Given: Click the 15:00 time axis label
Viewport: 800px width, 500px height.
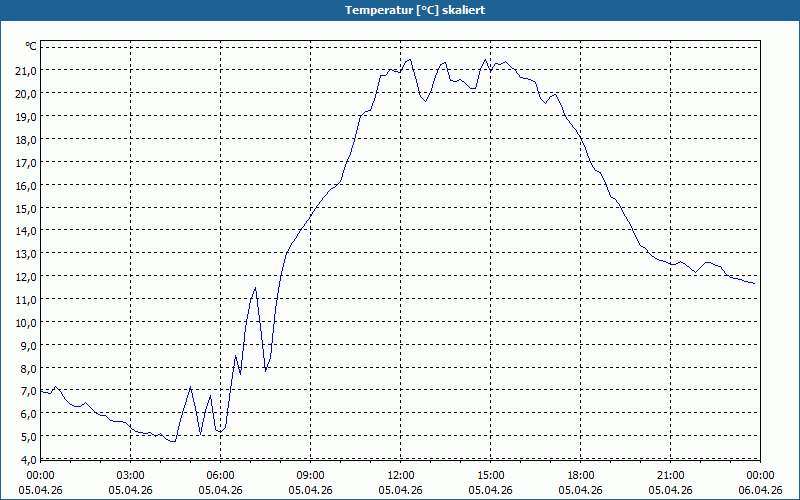Looking at the screenshot, I should coord(490,476).
